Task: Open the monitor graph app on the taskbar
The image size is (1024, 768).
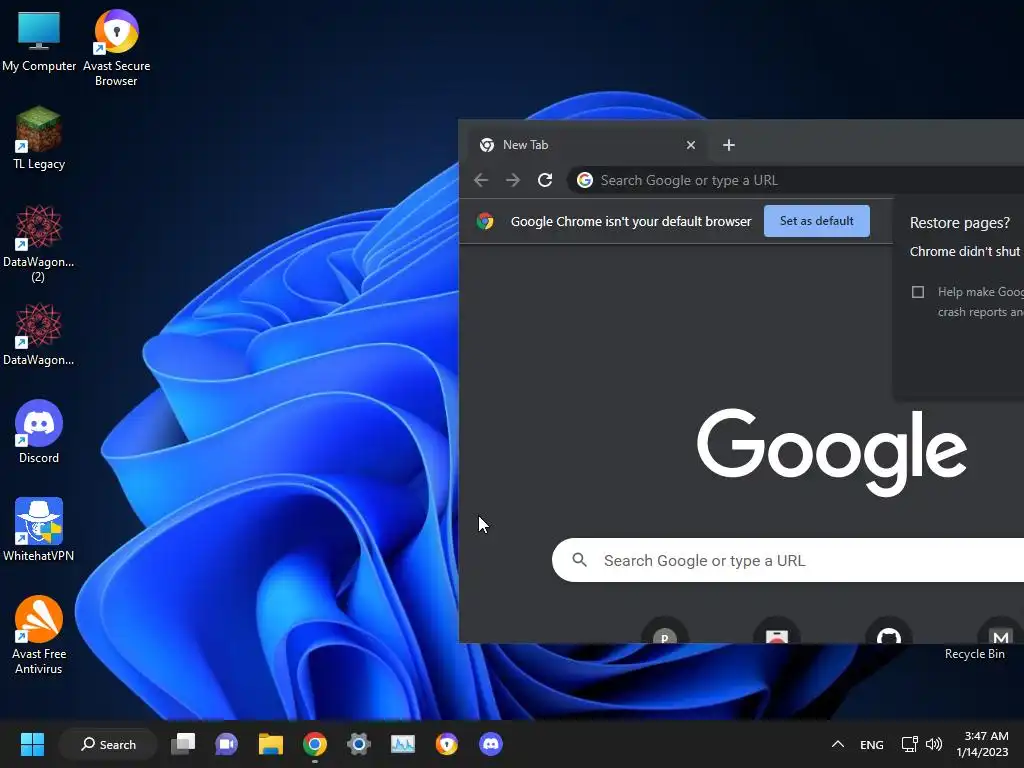Action: tap(403, 744)
